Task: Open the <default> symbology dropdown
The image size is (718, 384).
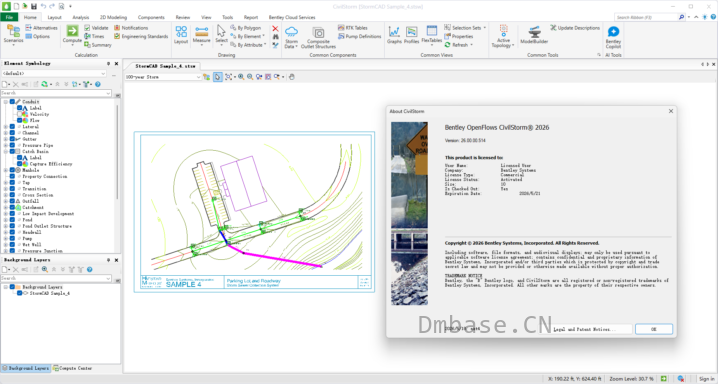Action: pyautogui.click(x=54, y=73)
